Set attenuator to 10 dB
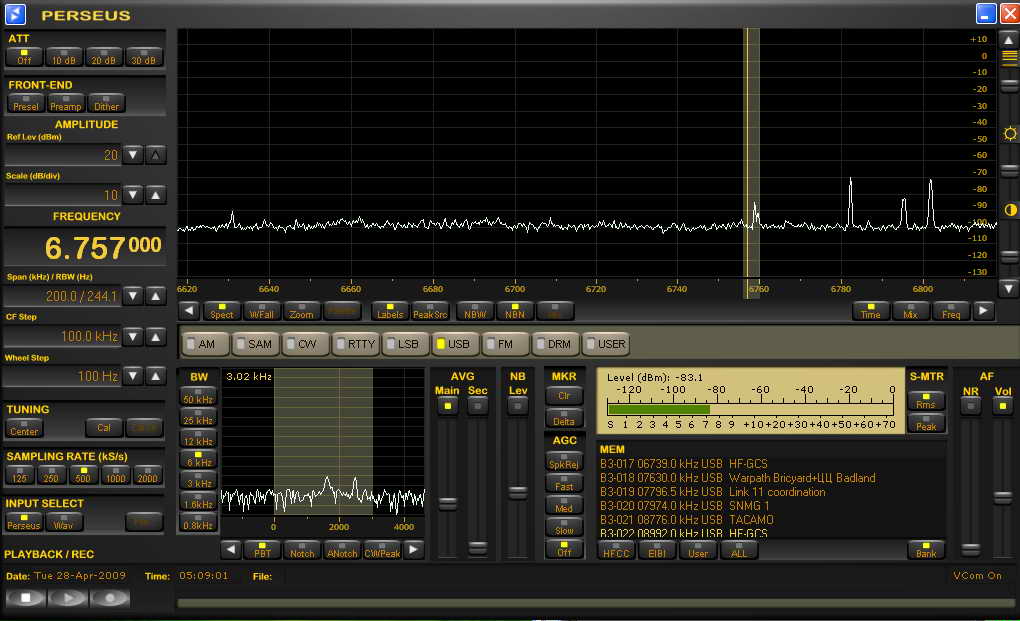The width and height of the screenshot is (1020, 621). click(x=64, y=57)
